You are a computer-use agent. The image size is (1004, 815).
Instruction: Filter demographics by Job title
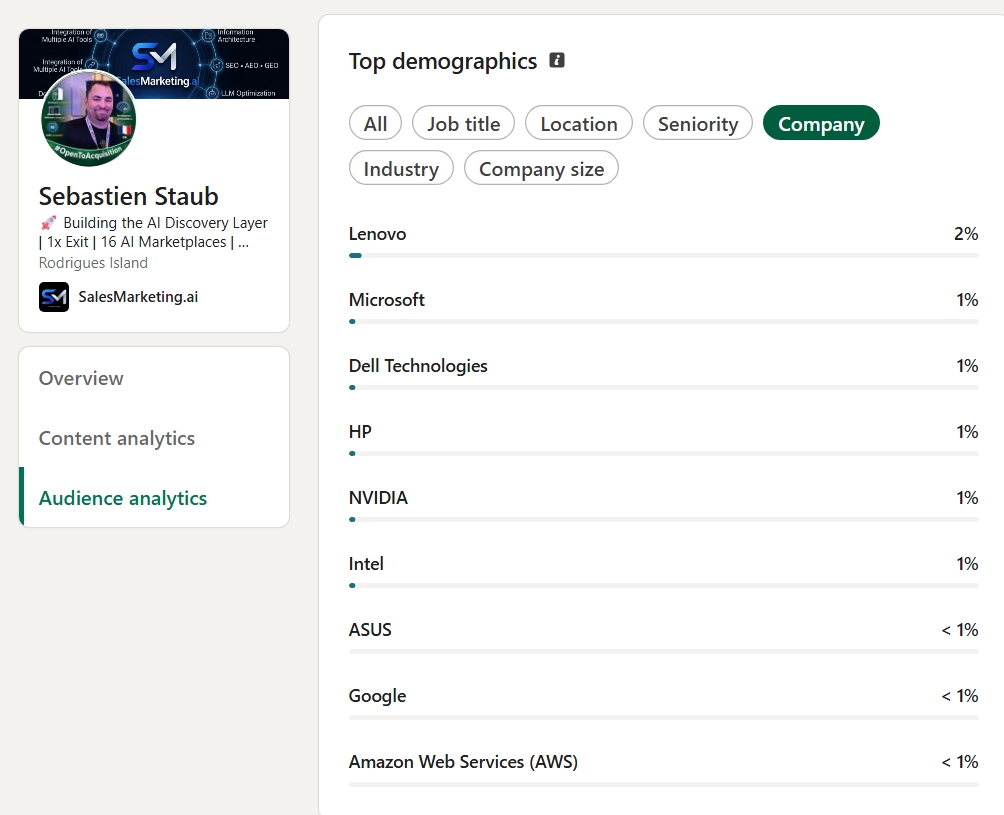(x=463, y=123)
